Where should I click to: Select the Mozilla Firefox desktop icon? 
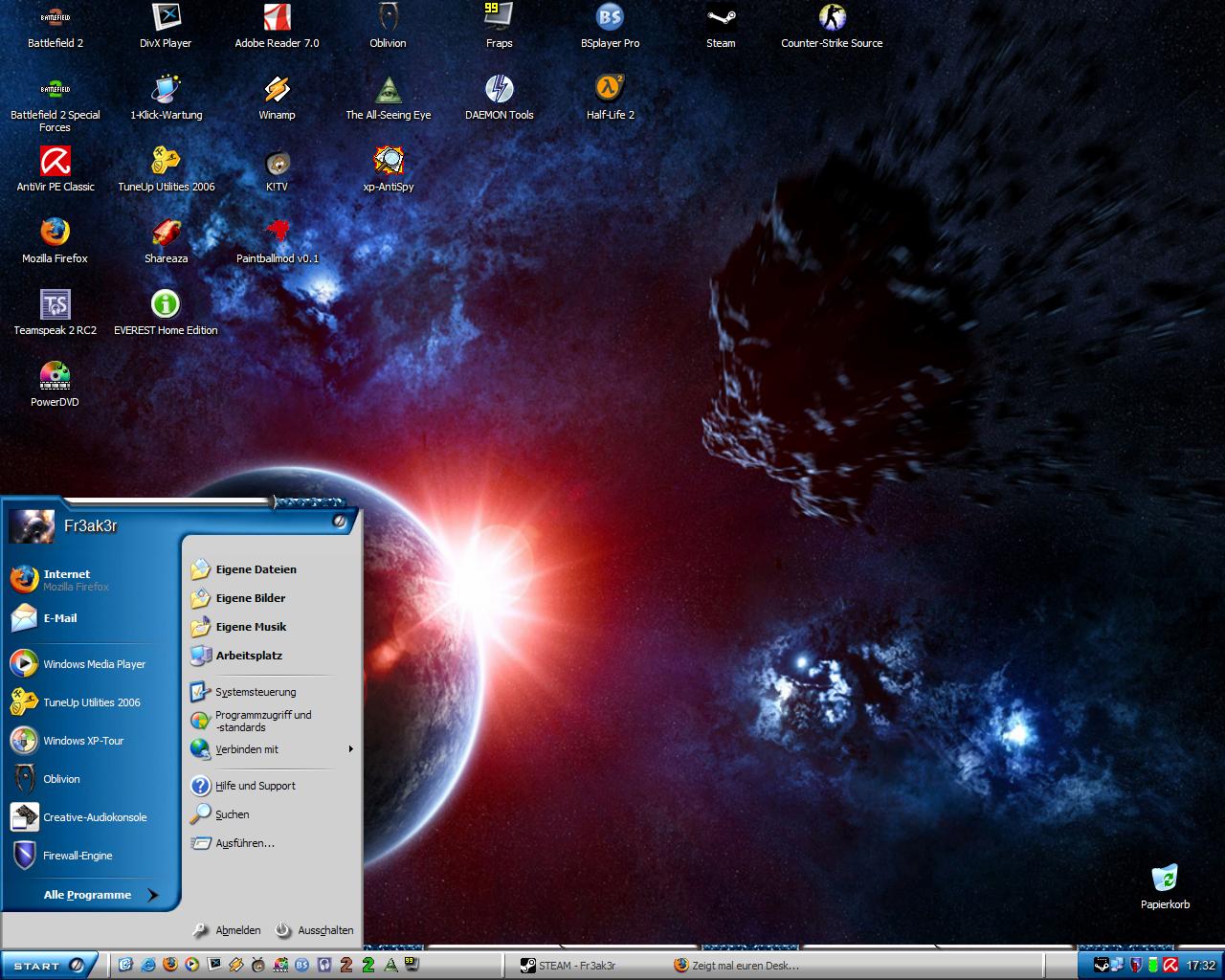pos(56,241)
